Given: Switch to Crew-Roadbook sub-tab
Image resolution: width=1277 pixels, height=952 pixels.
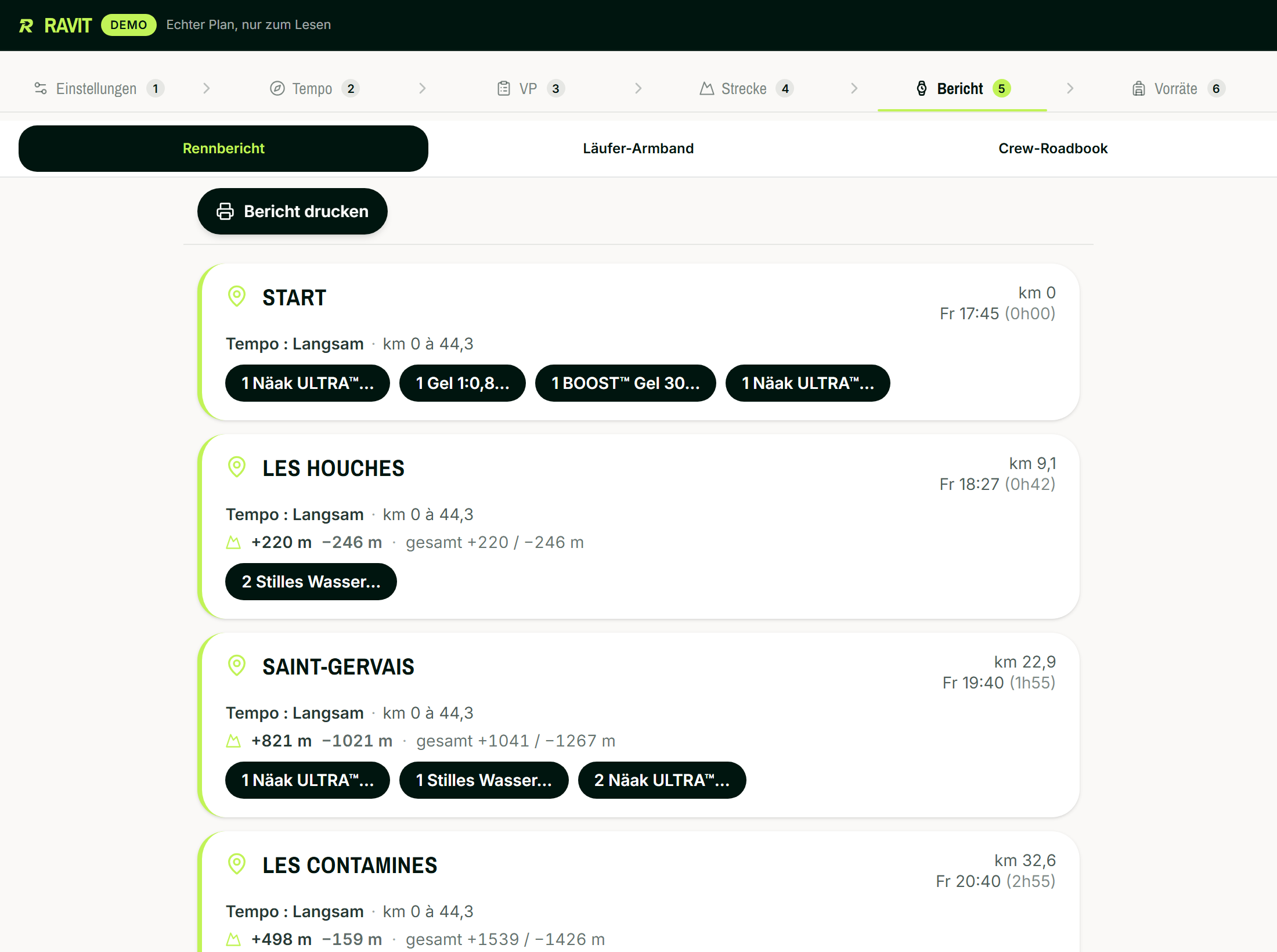Looking at the screenshot, I should (1053, 149).
